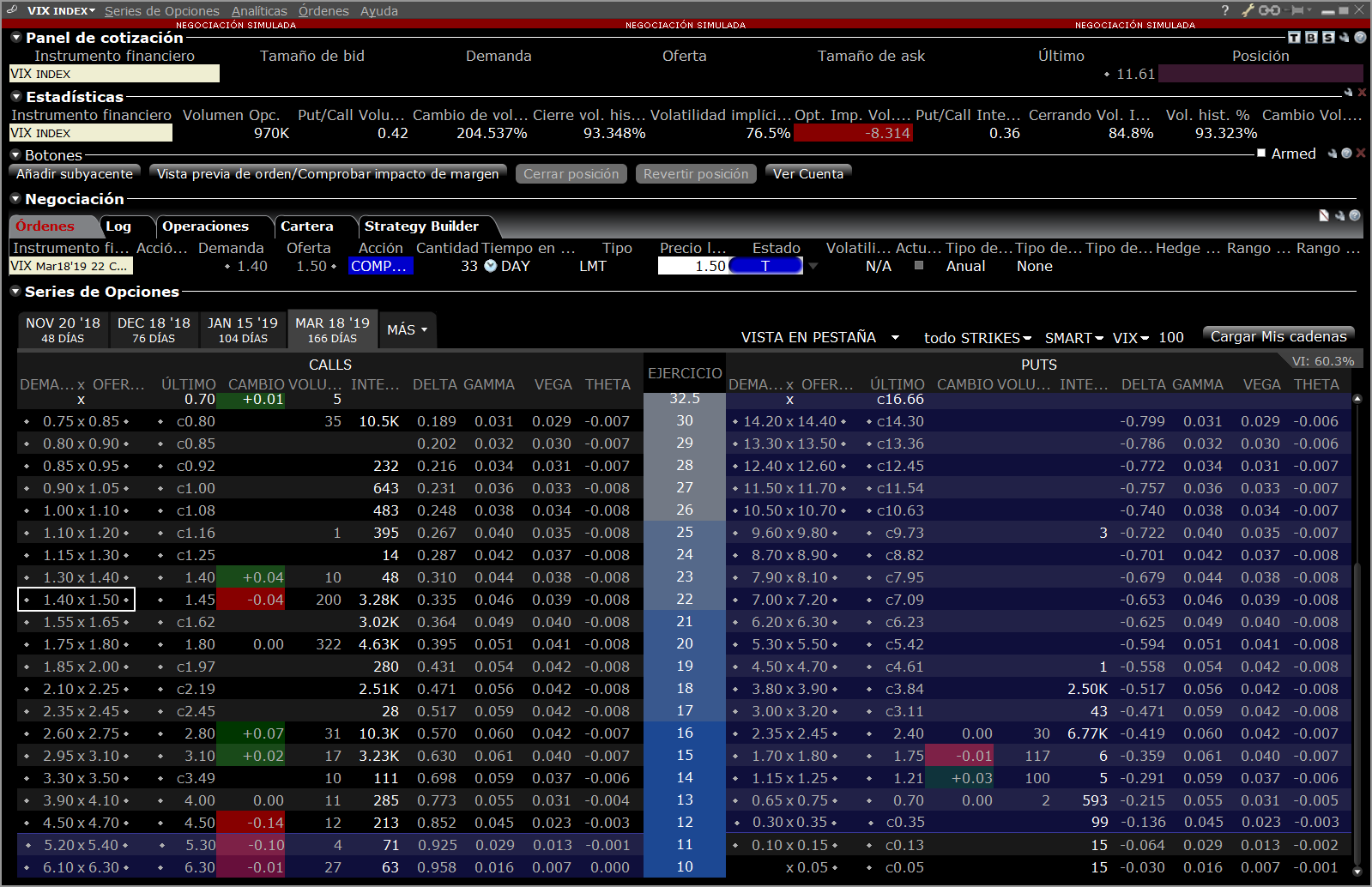Toggle the Armed checkbox
The width and height of the screenshot is (1372, 887).
tap(1261, 154)
